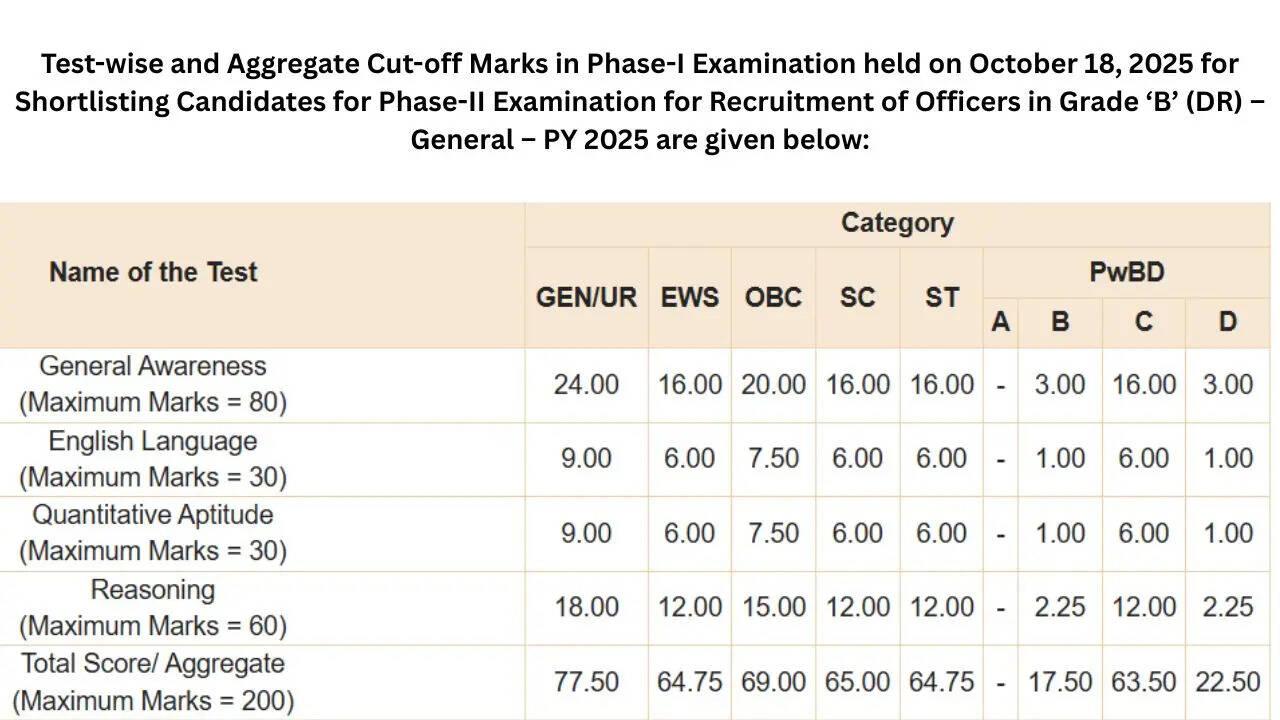The height and width of the screenshot is (720, 1280).
Task: Select the PwBD D aggregate value 22.50
Action: point(1227,682)
